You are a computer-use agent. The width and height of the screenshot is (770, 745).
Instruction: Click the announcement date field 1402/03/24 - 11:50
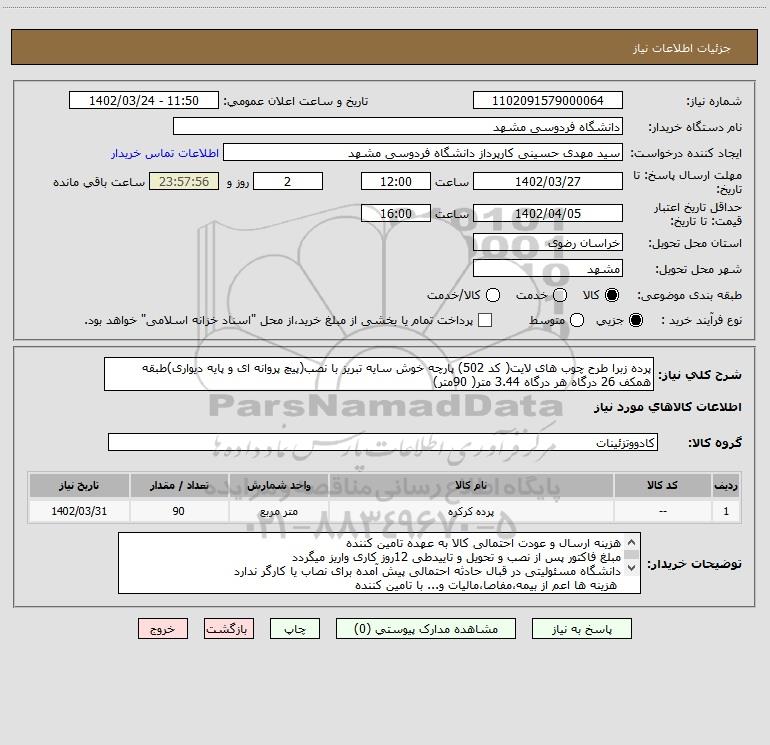click(144, 101)
